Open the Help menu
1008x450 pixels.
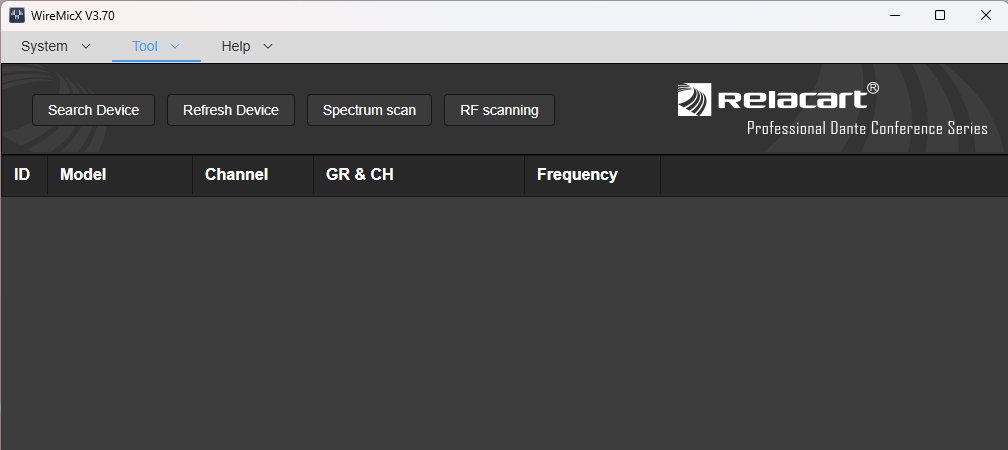click(236, 46)
